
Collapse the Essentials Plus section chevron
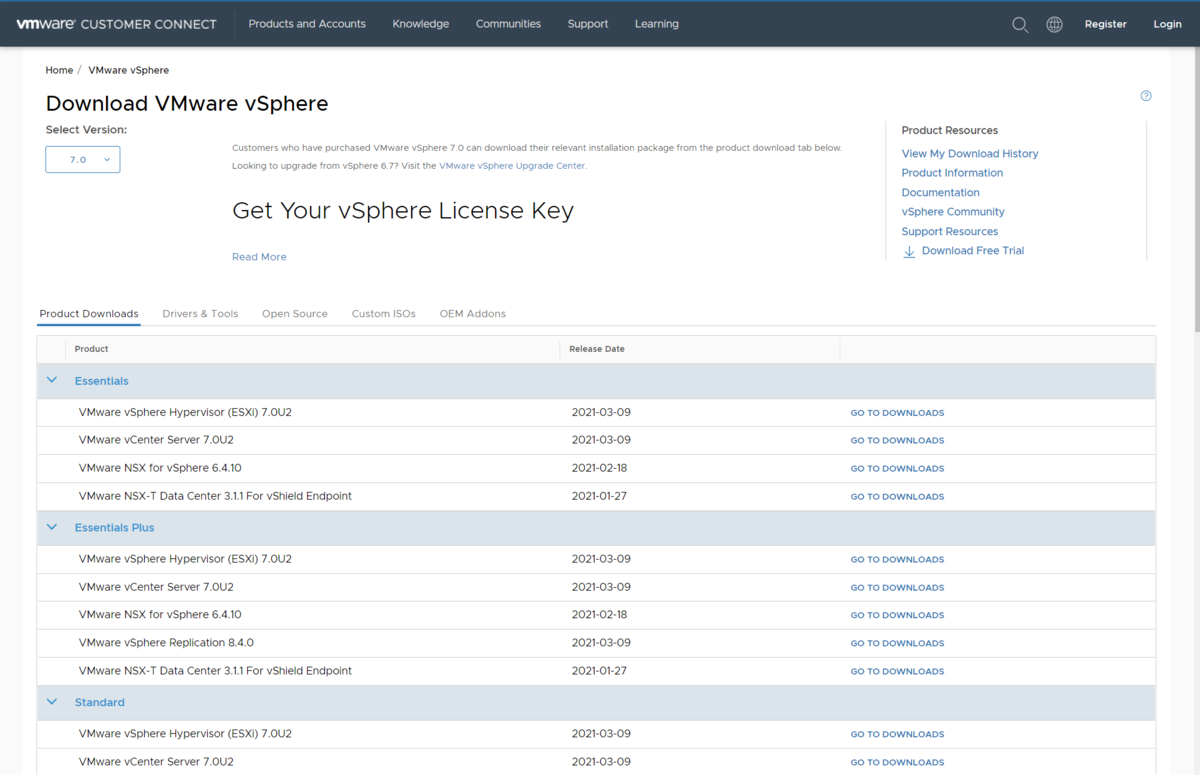52,527
